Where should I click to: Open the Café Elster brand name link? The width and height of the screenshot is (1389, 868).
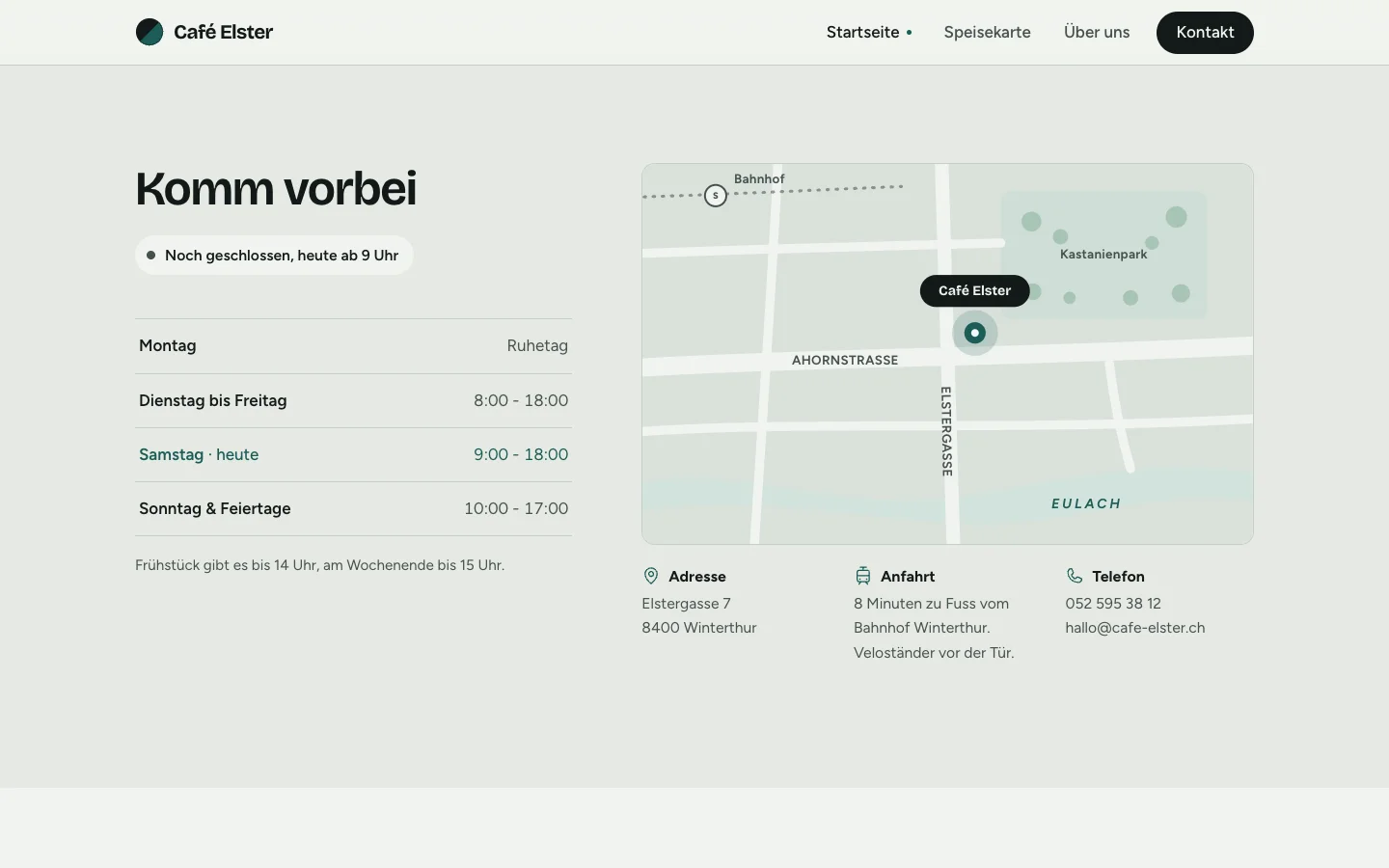click(x=223, y=32)
